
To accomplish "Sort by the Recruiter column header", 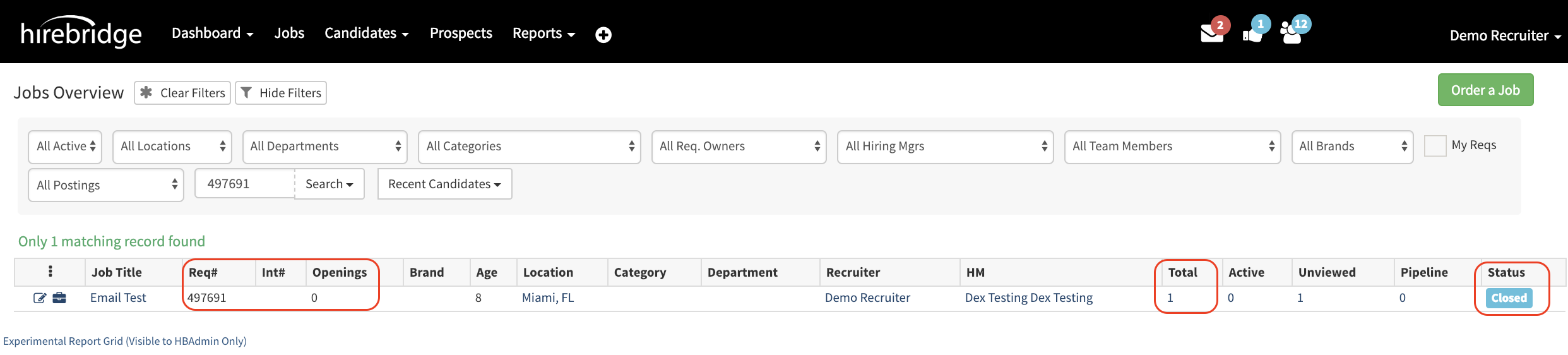I will 853,272.
